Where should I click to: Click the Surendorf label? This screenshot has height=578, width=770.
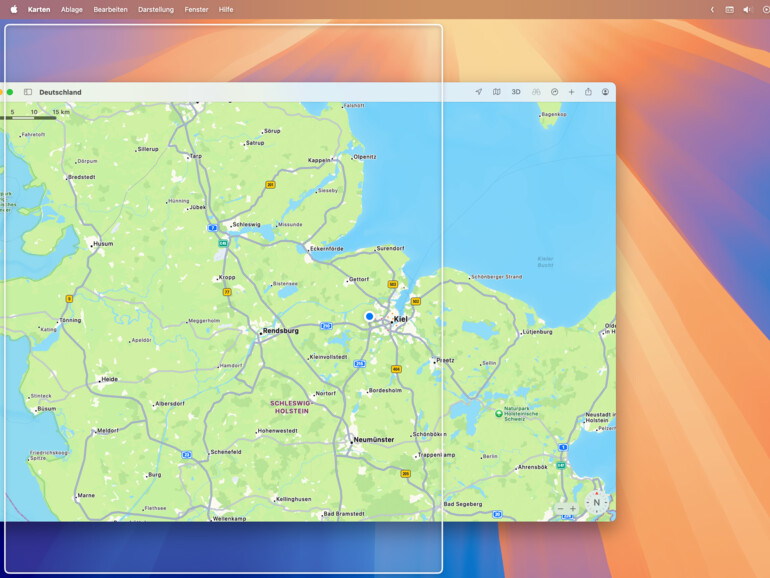tap(390, 248)
